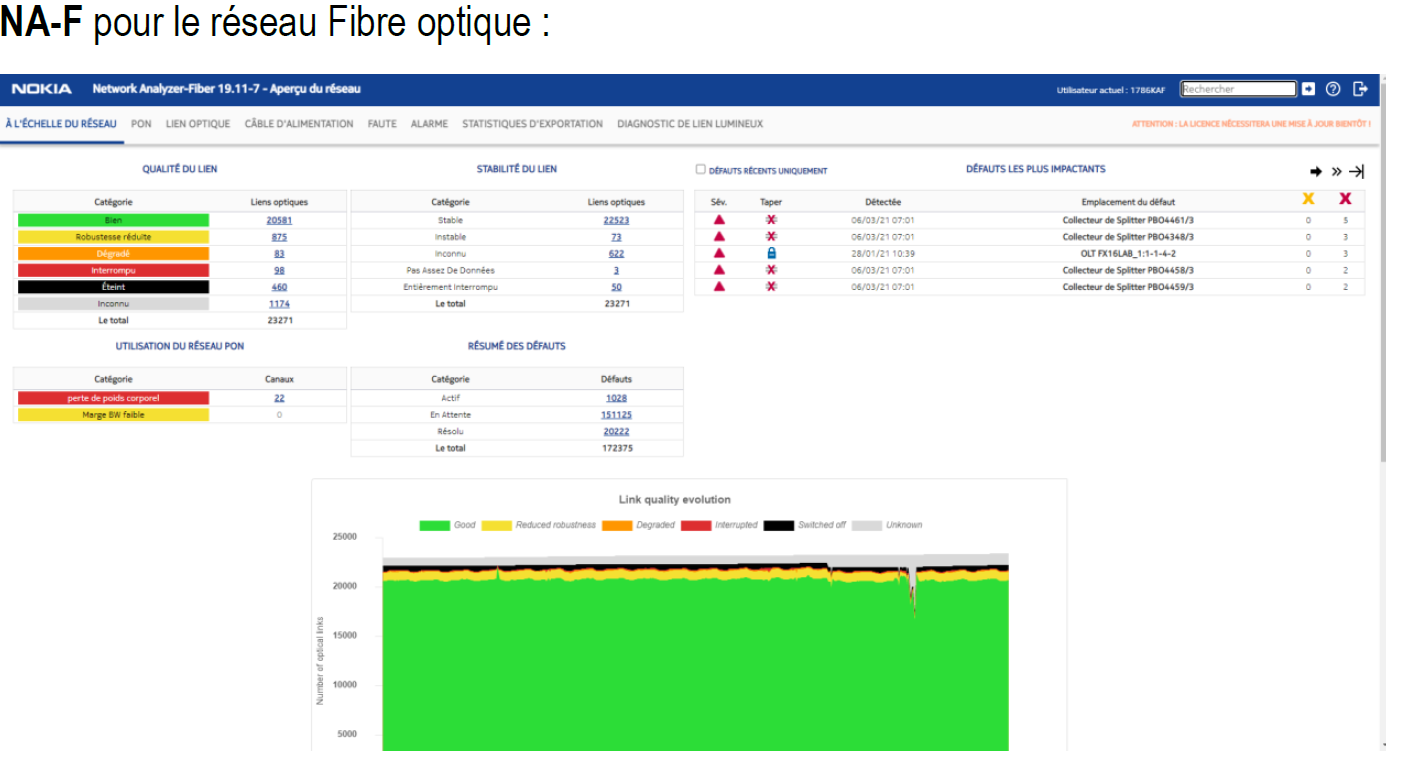Open Statistiques d'exportation tab
The image size is (1419, 764).
click(532, 124)
